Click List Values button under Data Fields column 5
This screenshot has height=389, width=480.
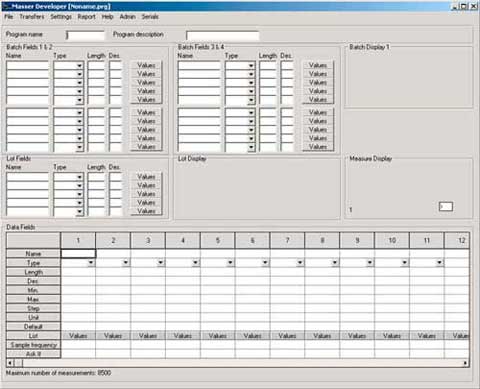click(x=218, y=336)
